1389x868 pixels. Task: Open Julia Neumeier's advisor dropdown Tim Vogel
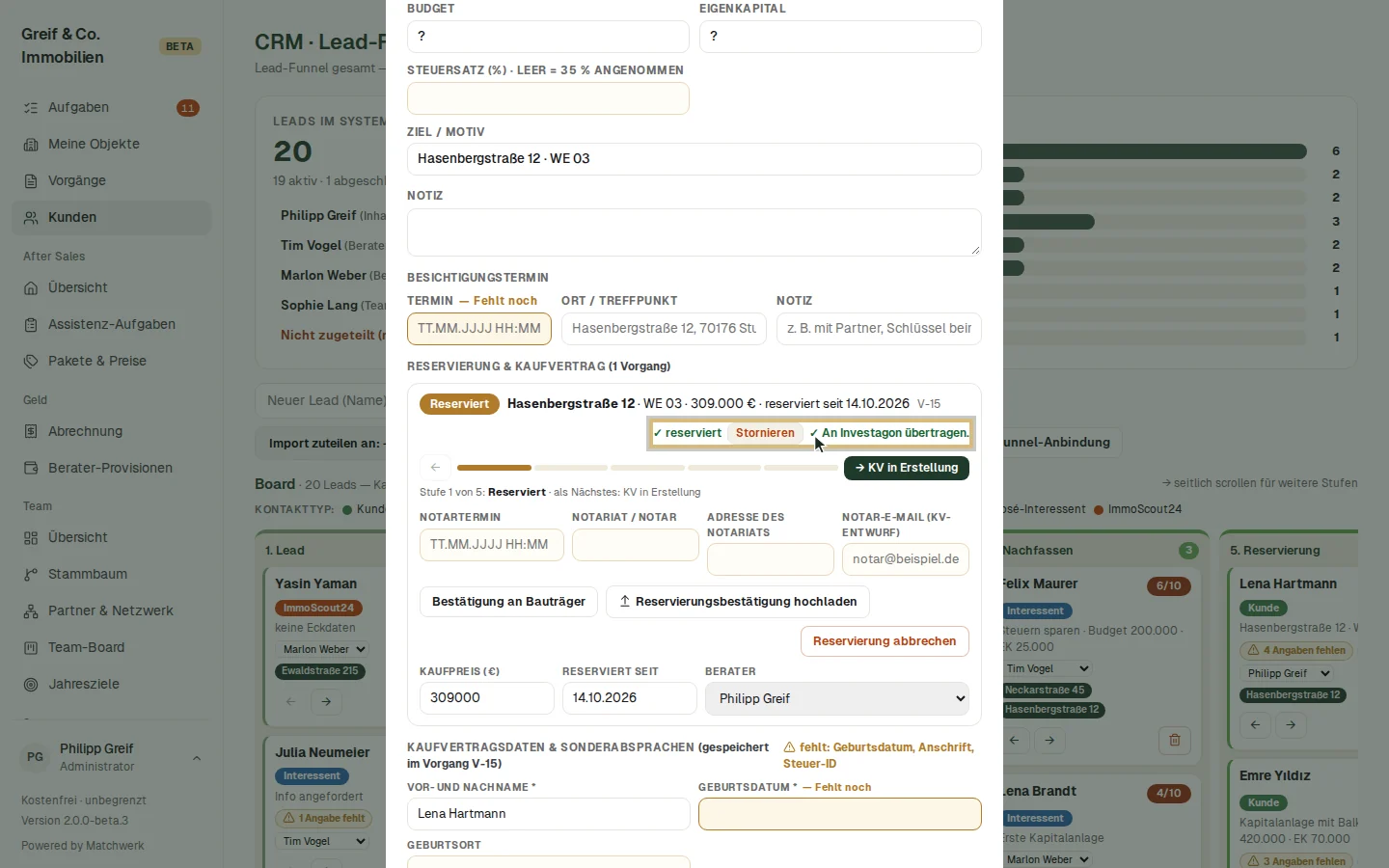coord(321,842)
